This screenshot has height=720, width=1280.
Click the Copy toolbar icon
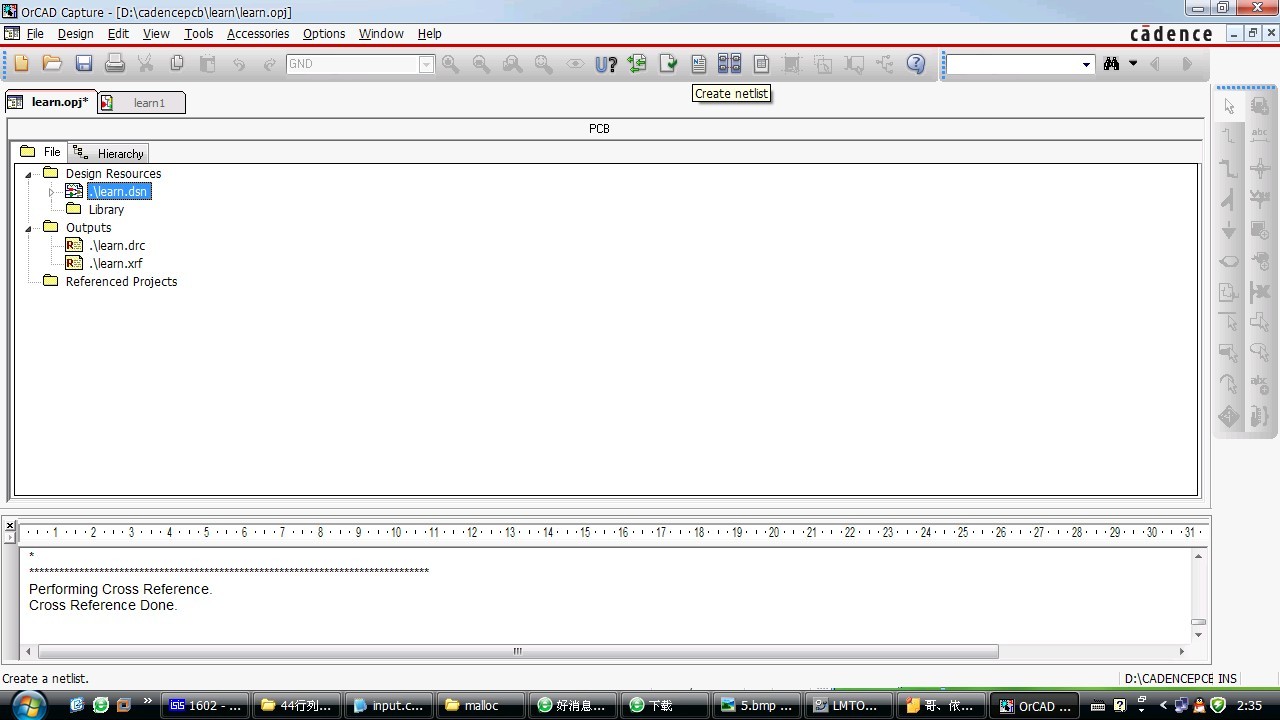click(x=177, y=64)
